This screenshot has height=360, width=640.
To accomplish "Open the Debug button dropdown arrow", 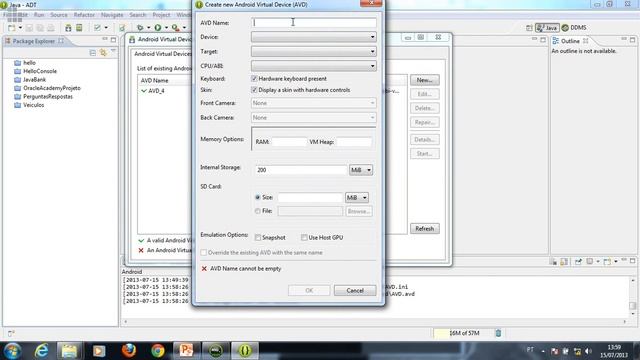I will [148, 28].
